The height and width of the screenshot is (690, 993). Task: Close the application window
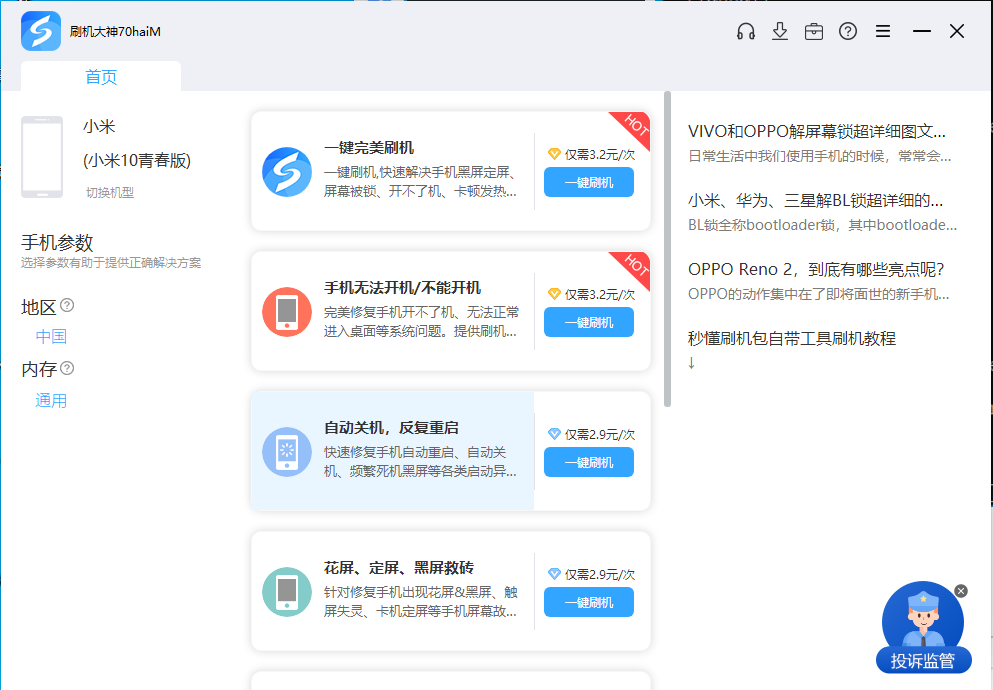point(956,31)
